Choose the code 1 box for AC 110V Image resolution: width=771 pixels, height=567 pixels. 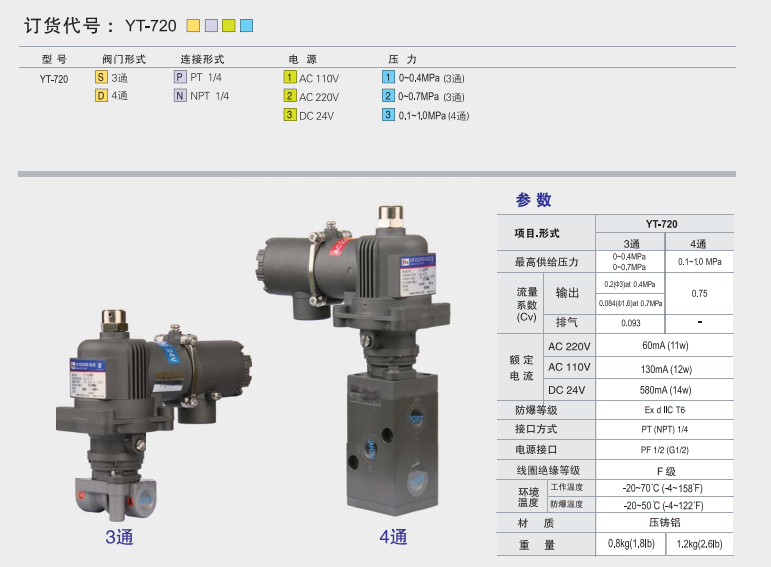pos(290,77)
